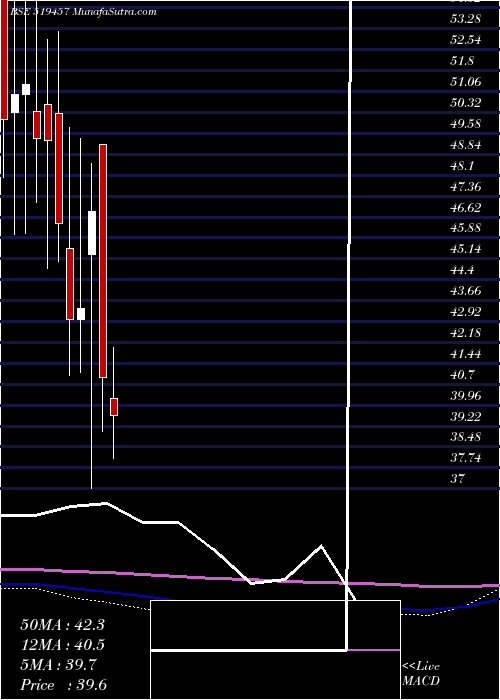
Task: Click the 45.14 price axis label
Action: click(x=466, y=249)
